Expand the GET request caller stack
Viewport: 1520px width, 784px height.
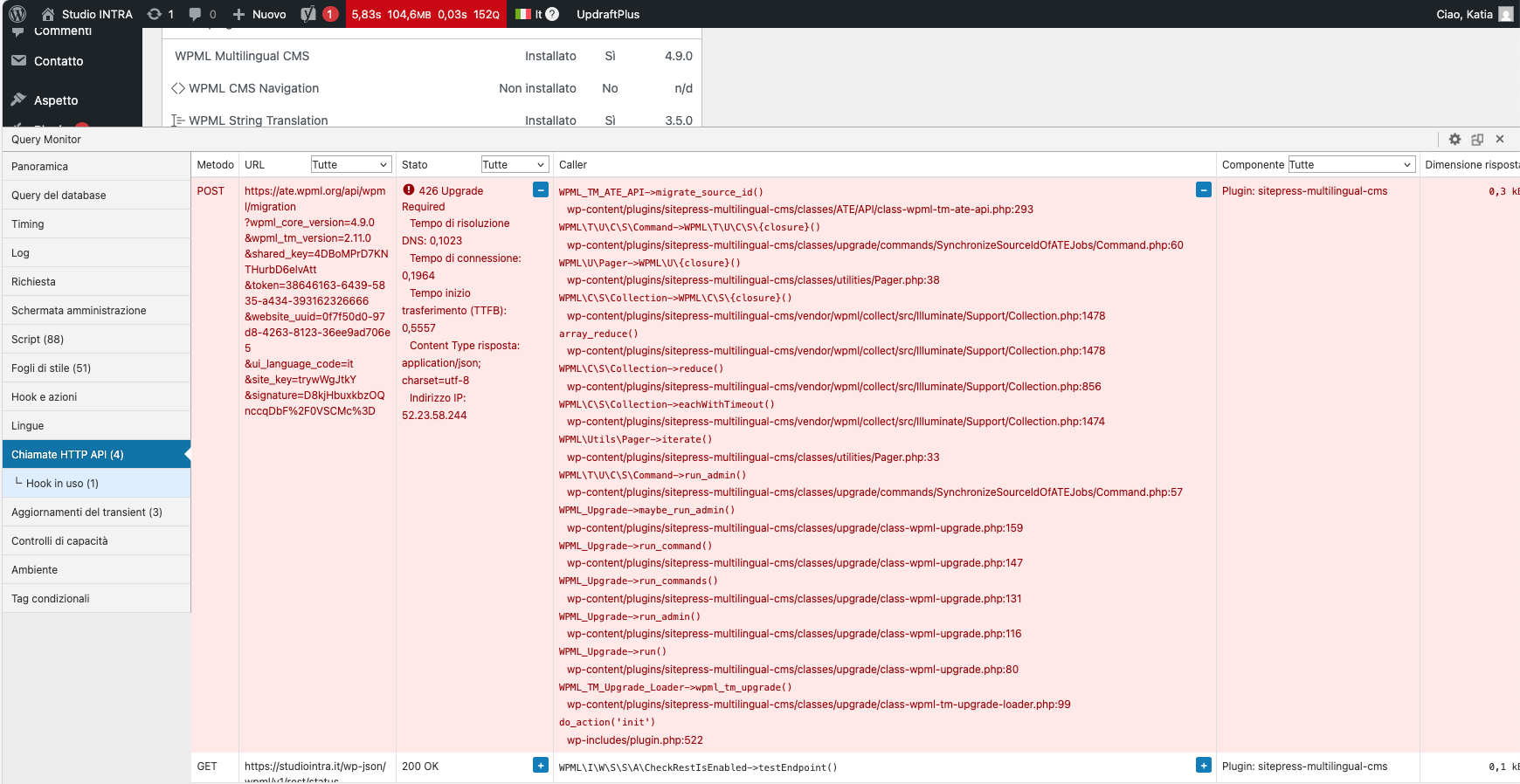point(1204,765)
